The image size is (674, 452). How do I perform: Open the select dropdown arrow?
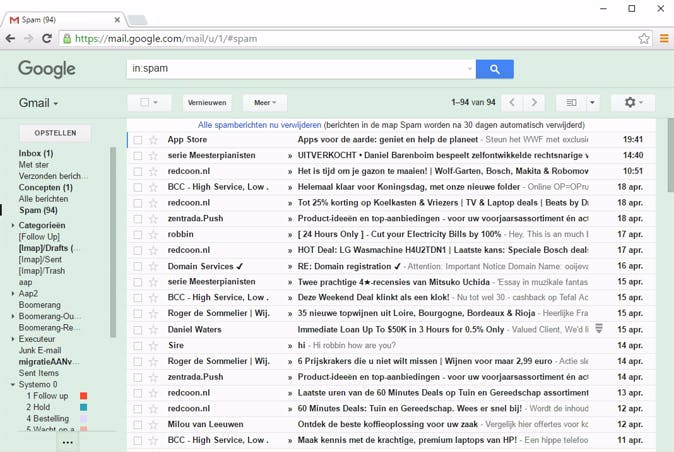pos(156,102)
